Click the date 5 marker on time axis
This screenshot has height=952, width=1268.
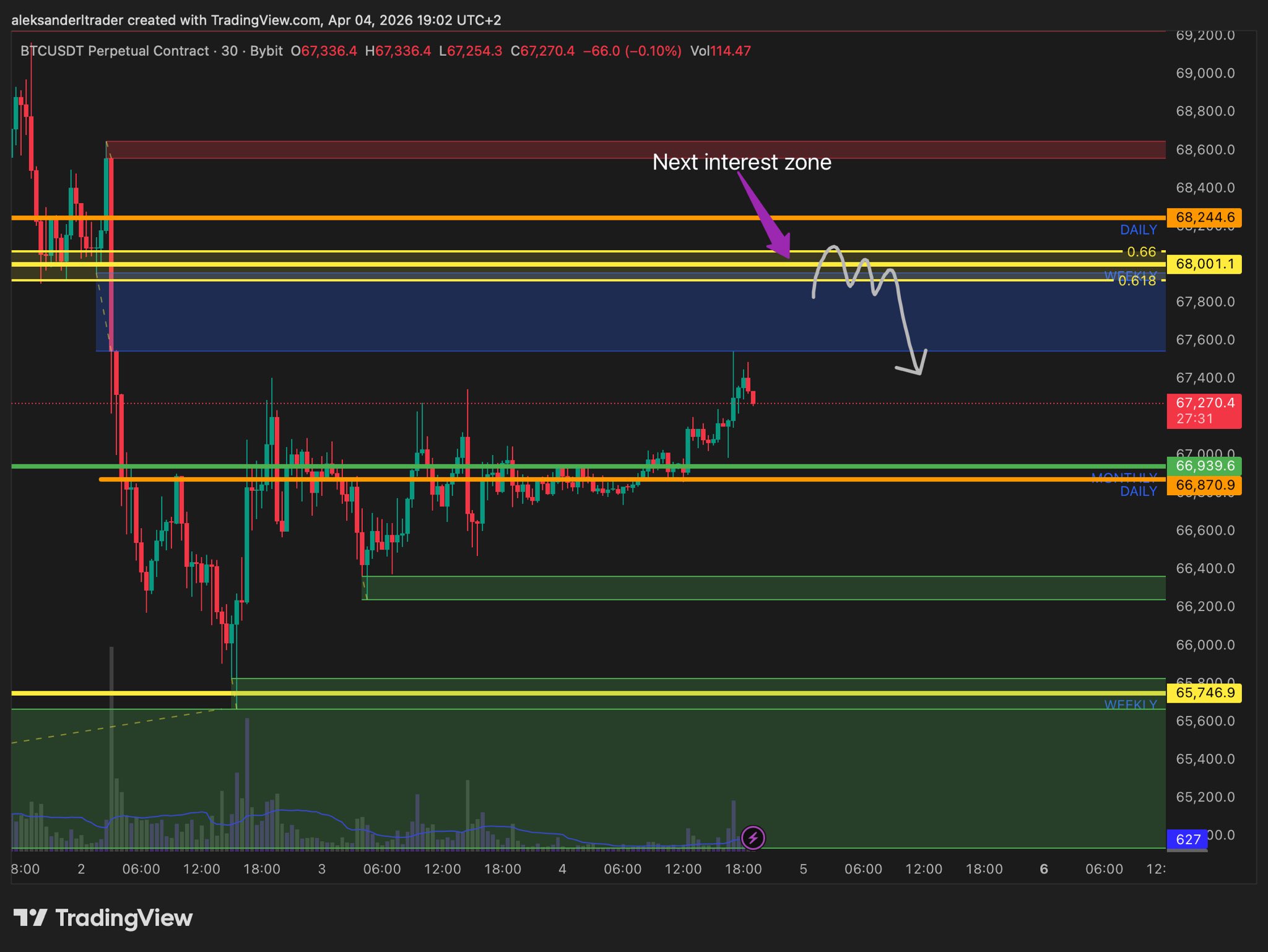pyautogui.click(x=803, y=869)
